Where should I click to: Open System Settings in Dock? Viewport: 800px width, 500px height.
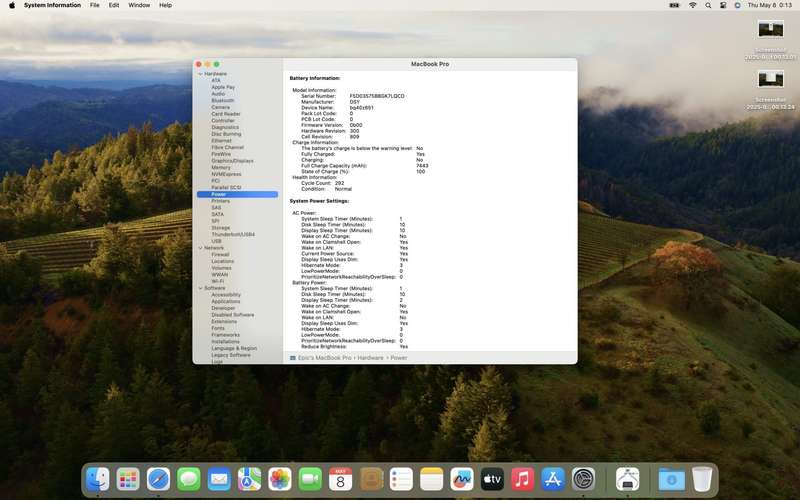[x=583, y=480]
